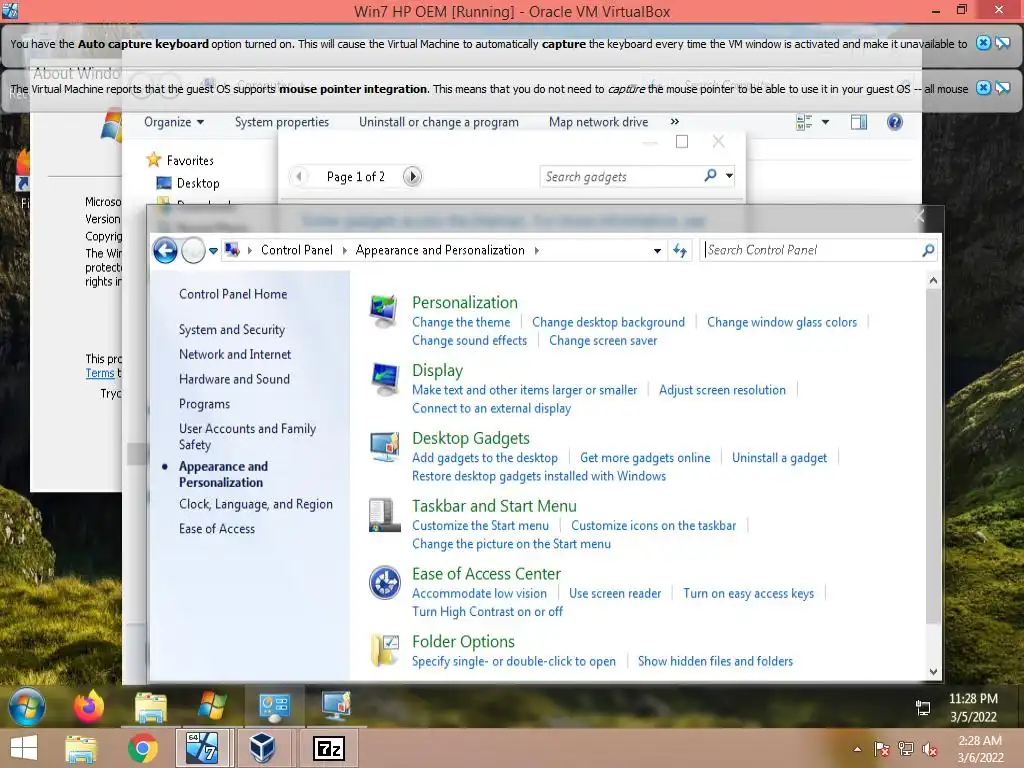Click Show hidden files and folders
The image size is (1024, 768).
tap(715, 662)
